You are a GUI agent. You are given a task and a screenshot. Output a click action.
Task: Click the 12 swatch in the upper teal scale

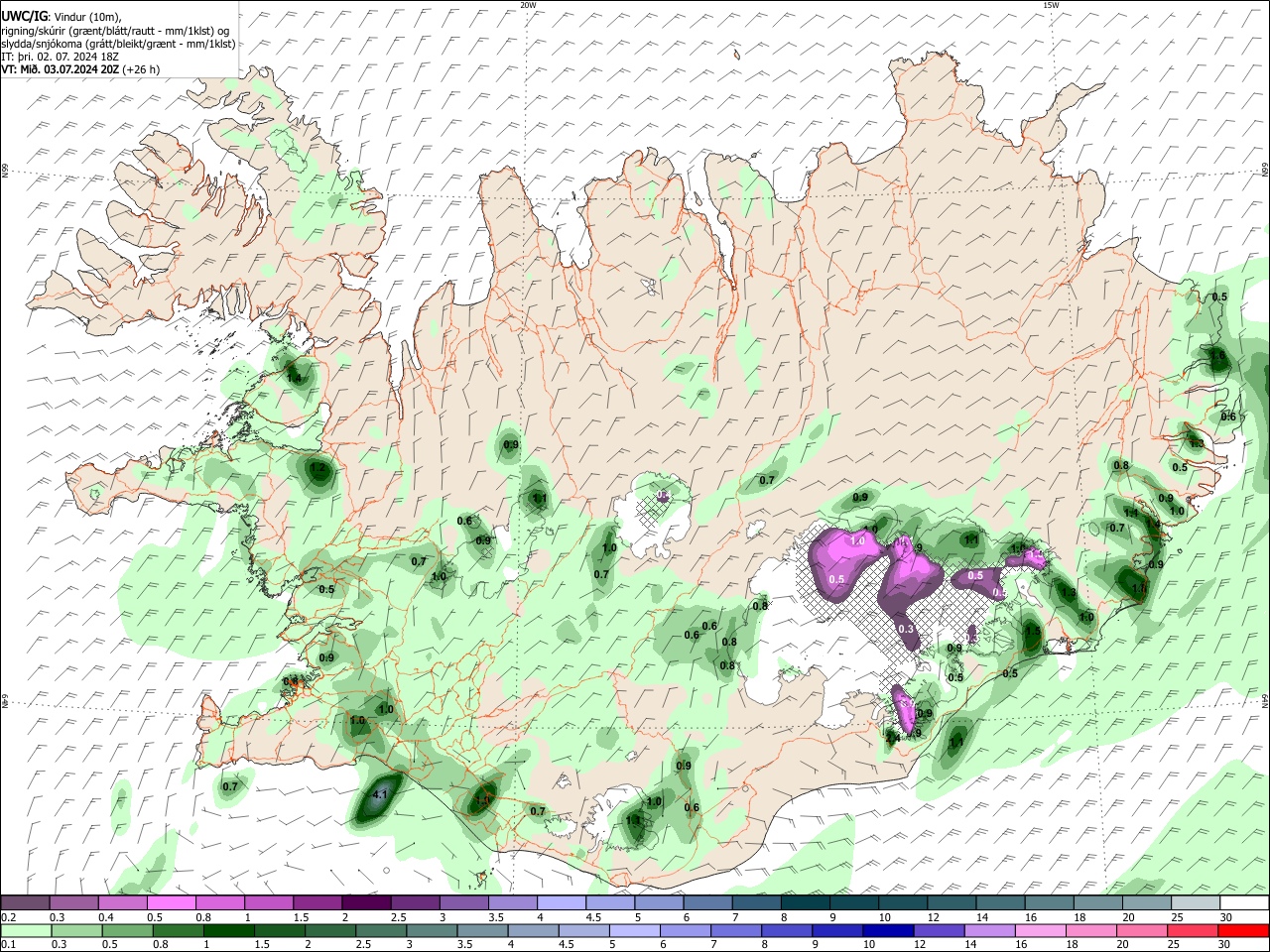(x=952, y=902)
